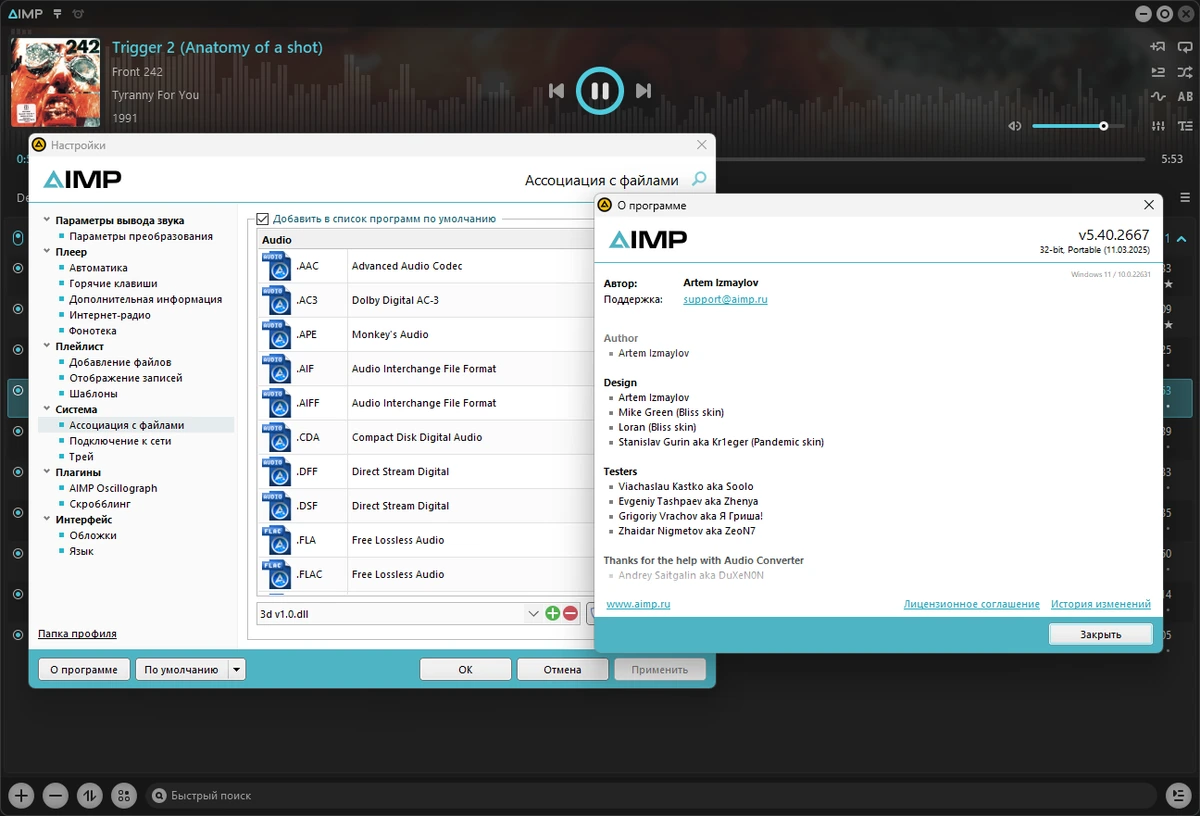
Task: Collapse the playlist group chevron
Action: coord(1182,239)
